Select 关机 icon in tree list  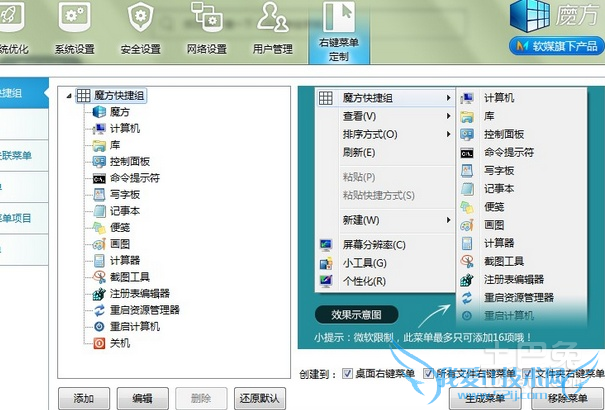point(99,343)
